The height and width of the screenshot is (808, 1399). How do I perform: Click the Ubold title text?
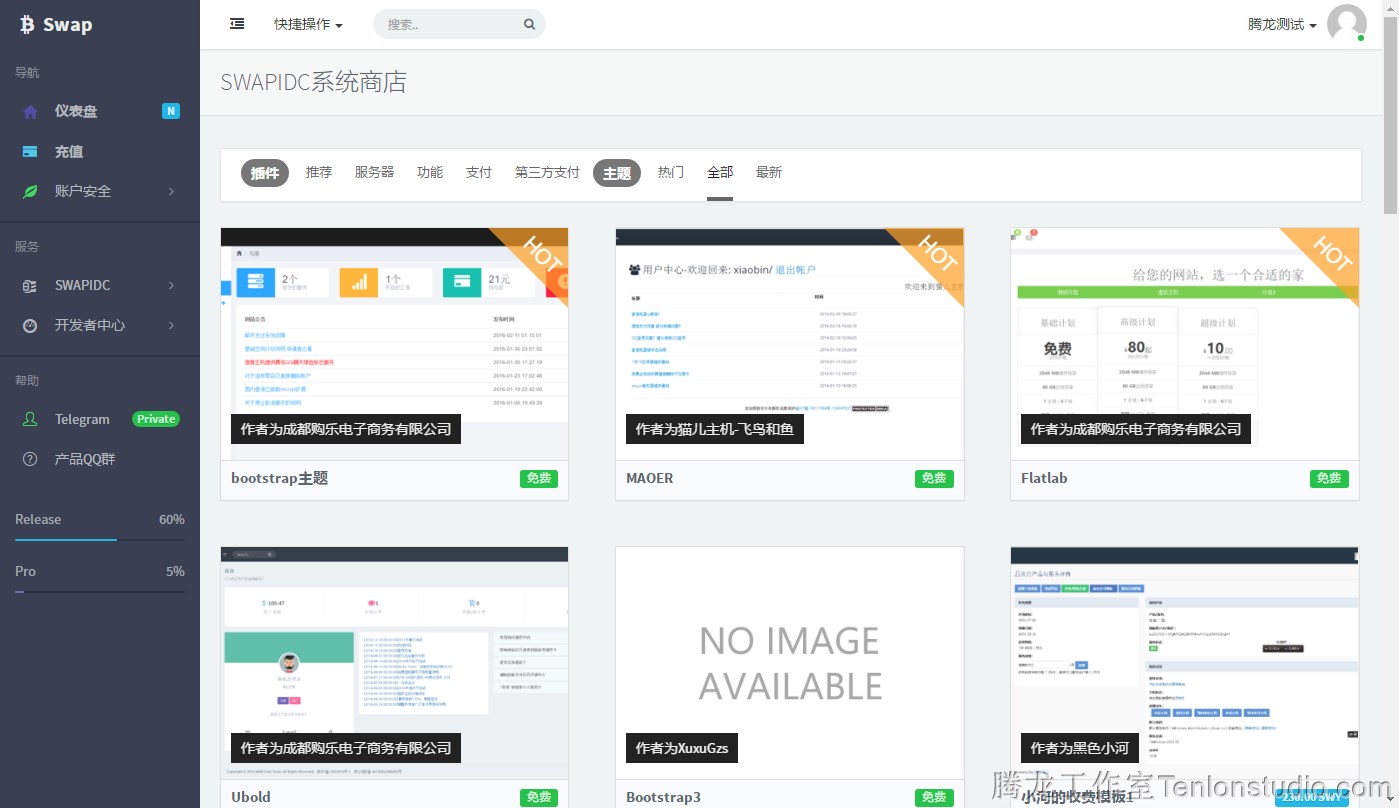tap(251, 797)
